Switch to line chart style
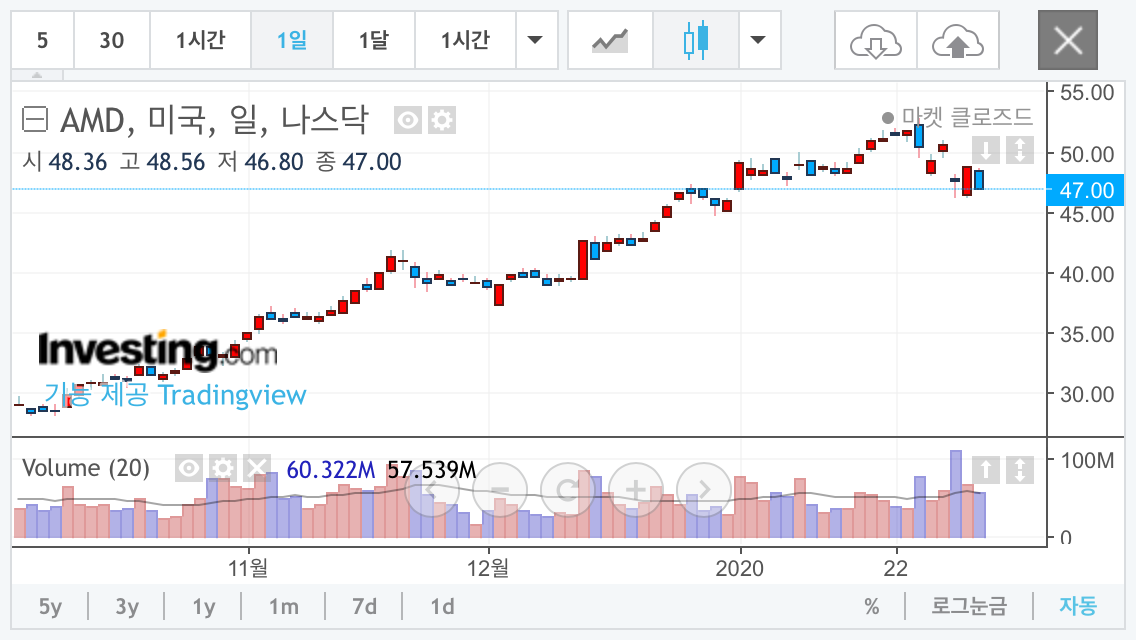The width and height of the screenshot is (1136, 640). tap(610, 40)
